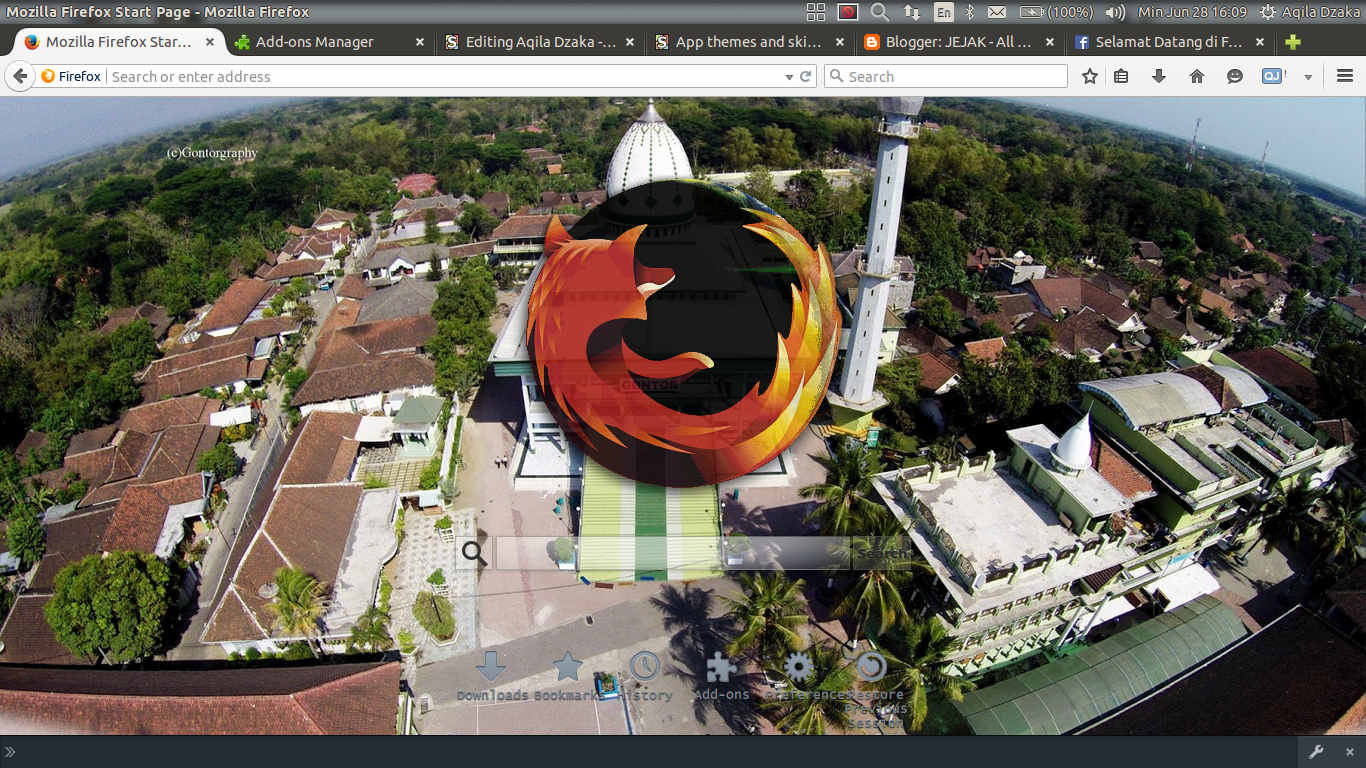The image size is (1366, 768).
Task: Open the clock Min Jun 28 16:09
Action: coord(1193,12)
